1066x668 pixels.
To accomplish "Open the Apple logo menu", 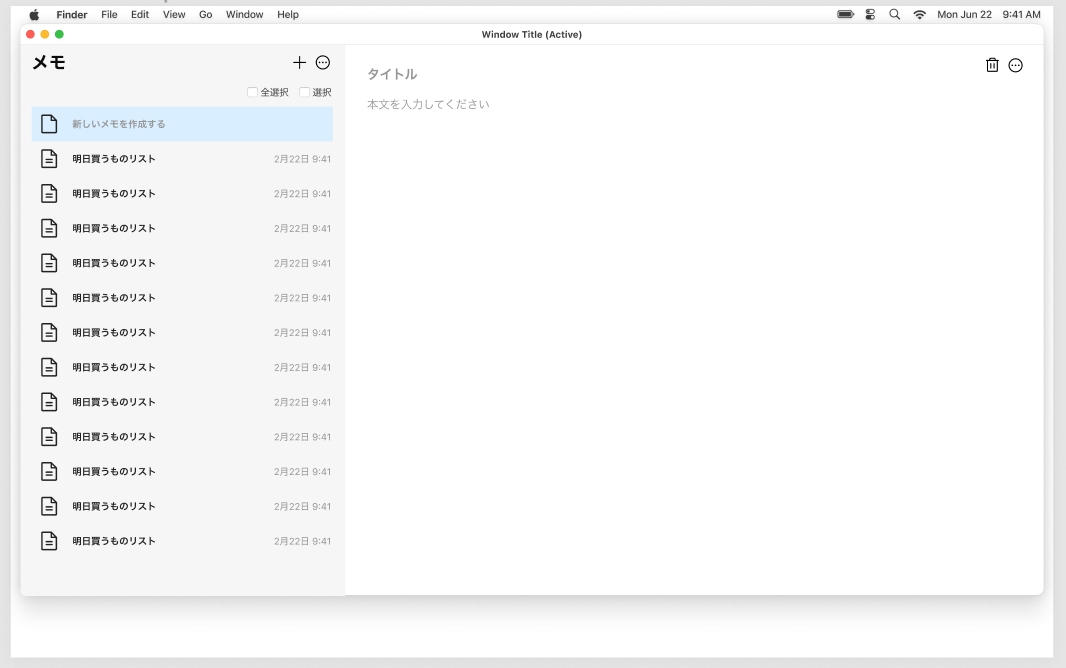I will pos(34,15).
